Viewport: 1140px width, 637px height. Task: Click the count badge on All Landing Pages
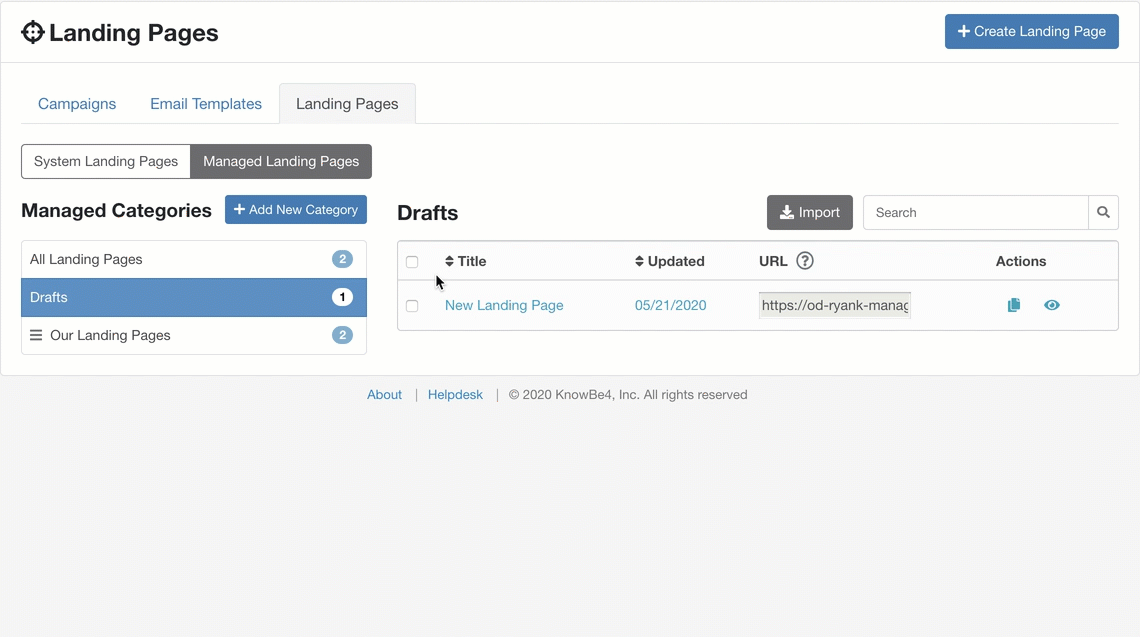(342, 260)
